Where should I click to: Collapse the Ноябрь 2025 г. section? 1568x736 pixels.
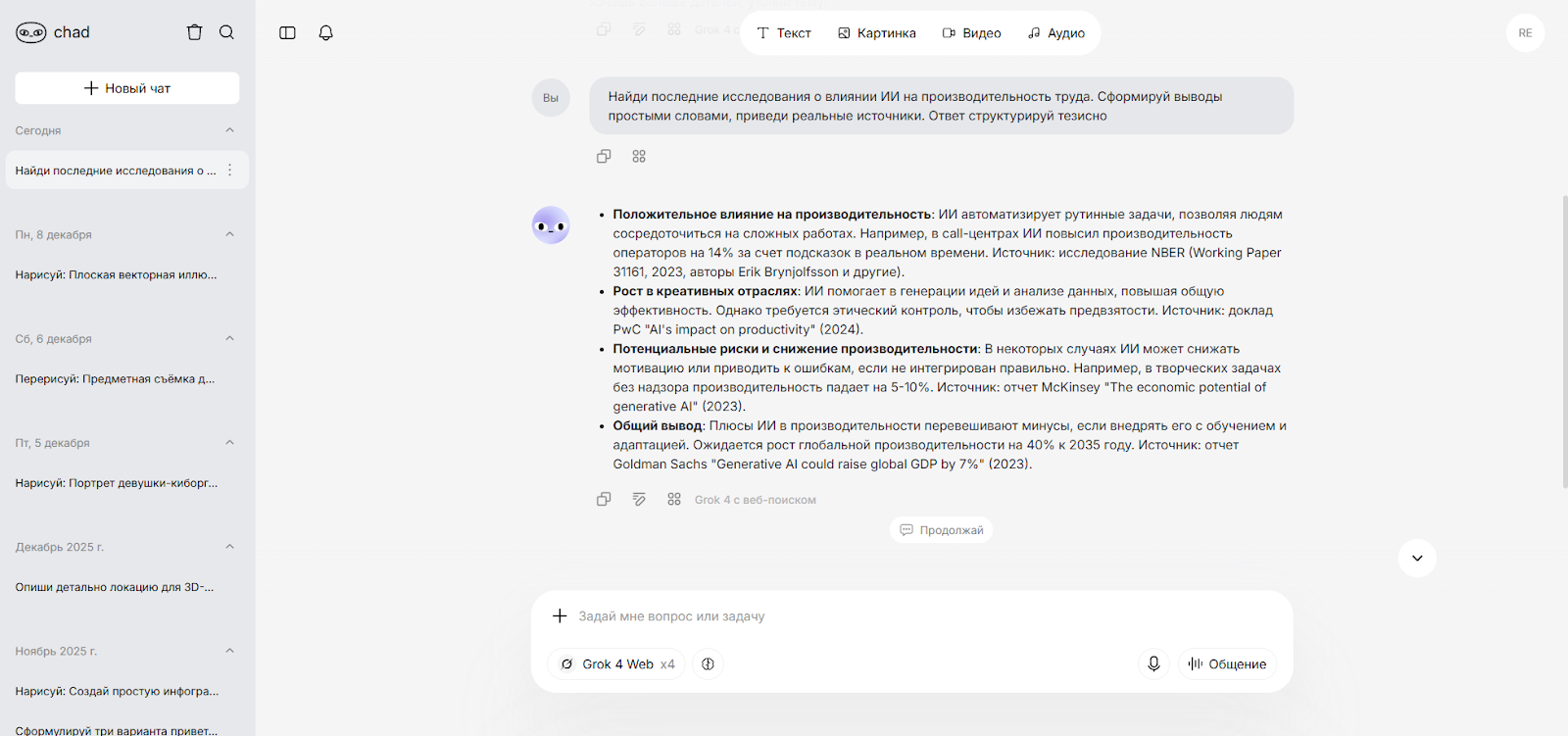pyautogui.click(x=229, y=651)
